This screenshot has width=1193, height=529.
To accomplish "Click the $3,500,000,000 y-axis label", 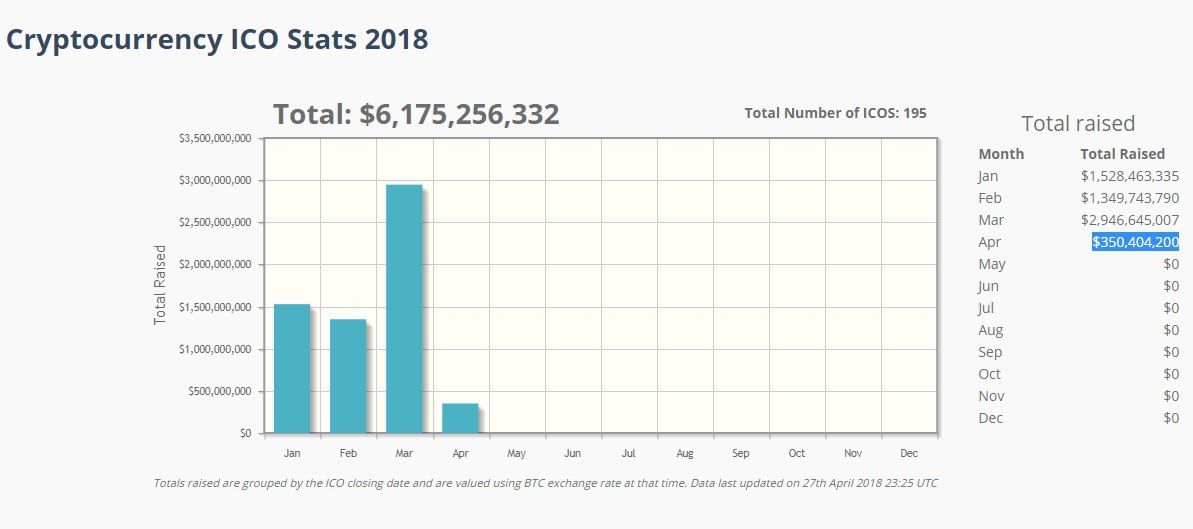I will click(214, 138).
